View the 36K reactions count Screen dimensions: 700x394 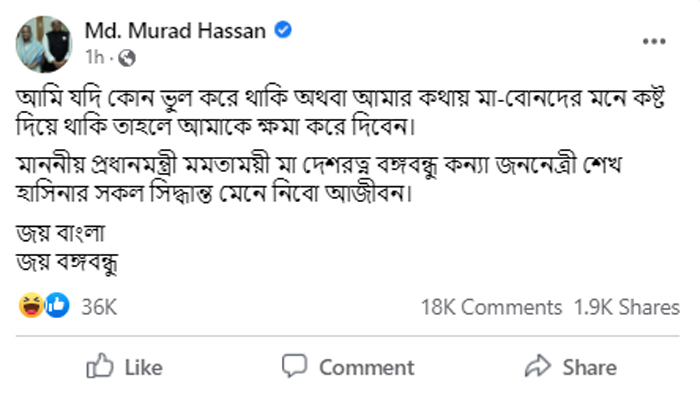click(99, 307)
